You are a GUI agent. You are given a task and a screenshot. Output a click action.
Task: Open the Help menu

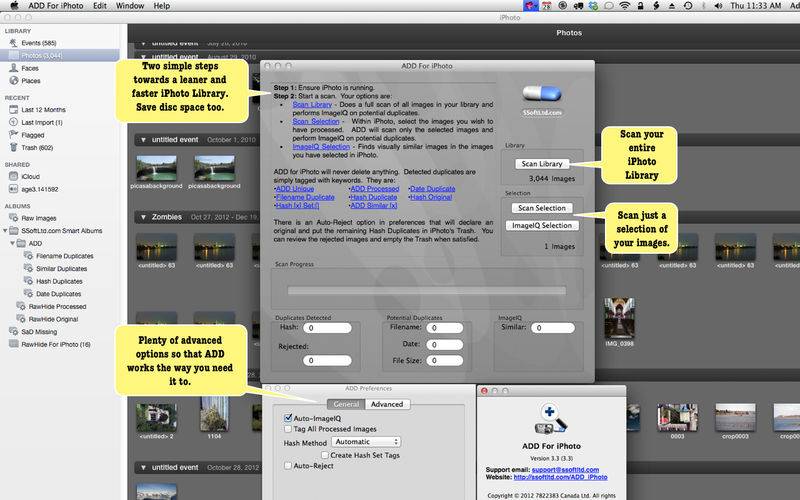point(162,6)
